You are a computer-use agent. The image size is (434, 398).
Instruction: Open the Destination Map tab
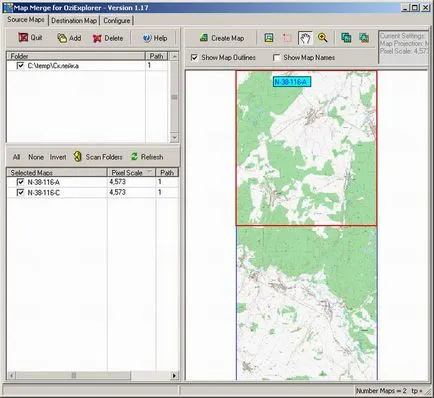[74, 21]
